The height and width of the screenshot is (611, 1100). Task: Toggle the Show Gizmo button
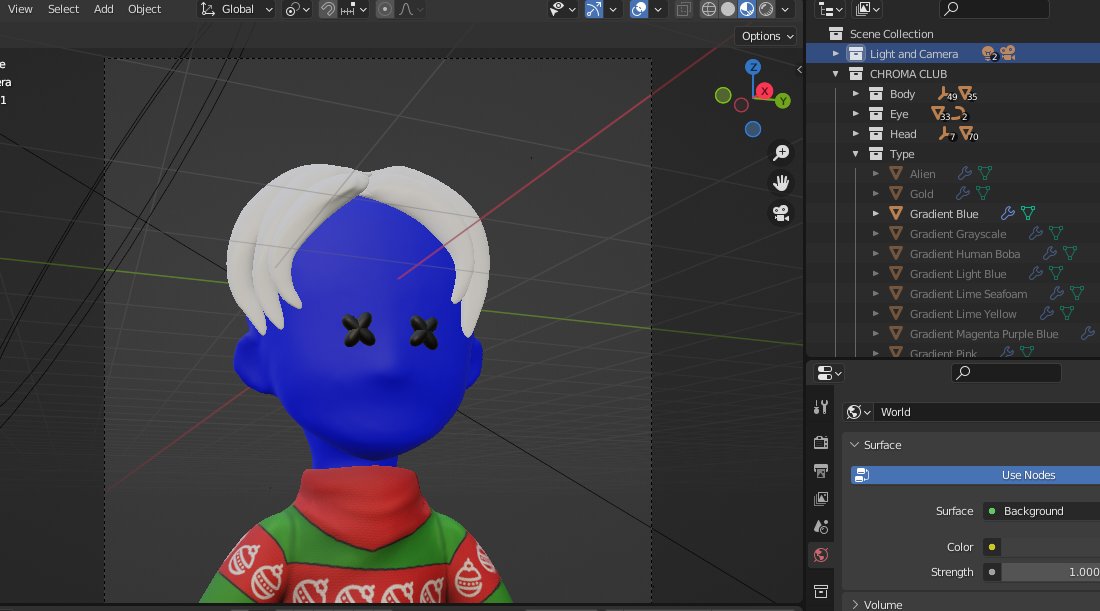pyautogui.click(x=593, y=9)
